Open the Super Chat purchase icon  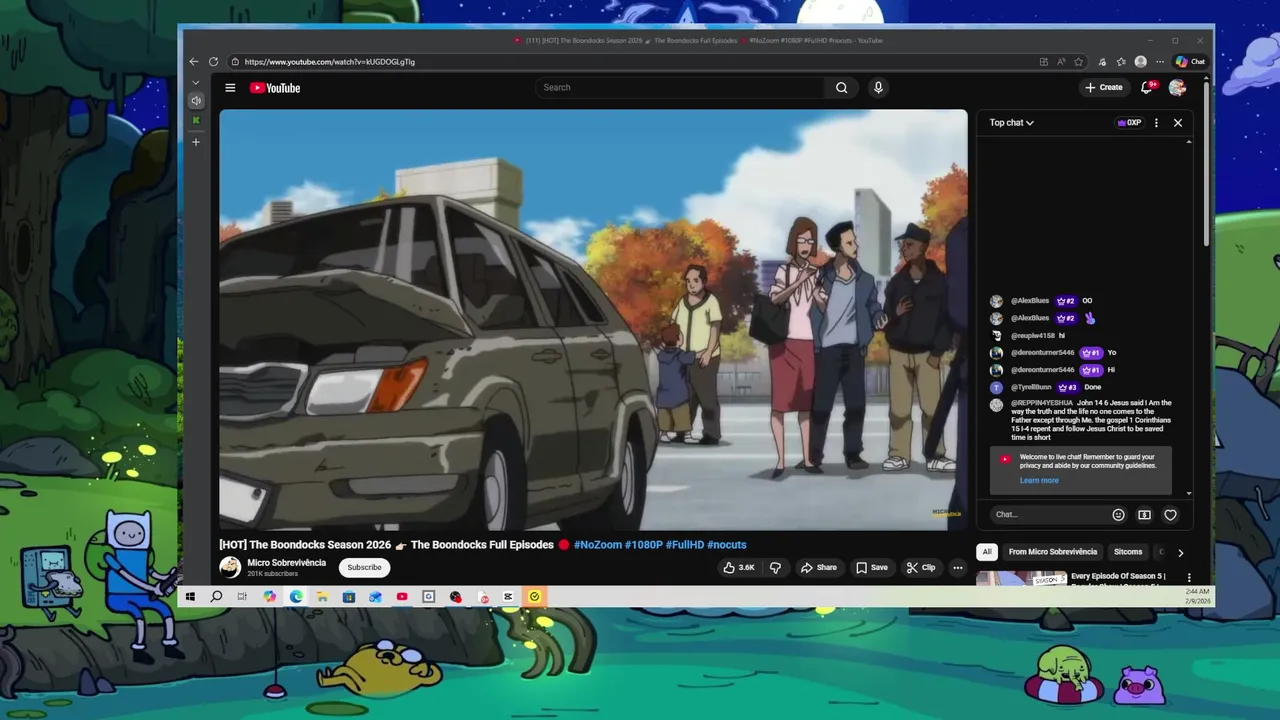click(1144, 515)
